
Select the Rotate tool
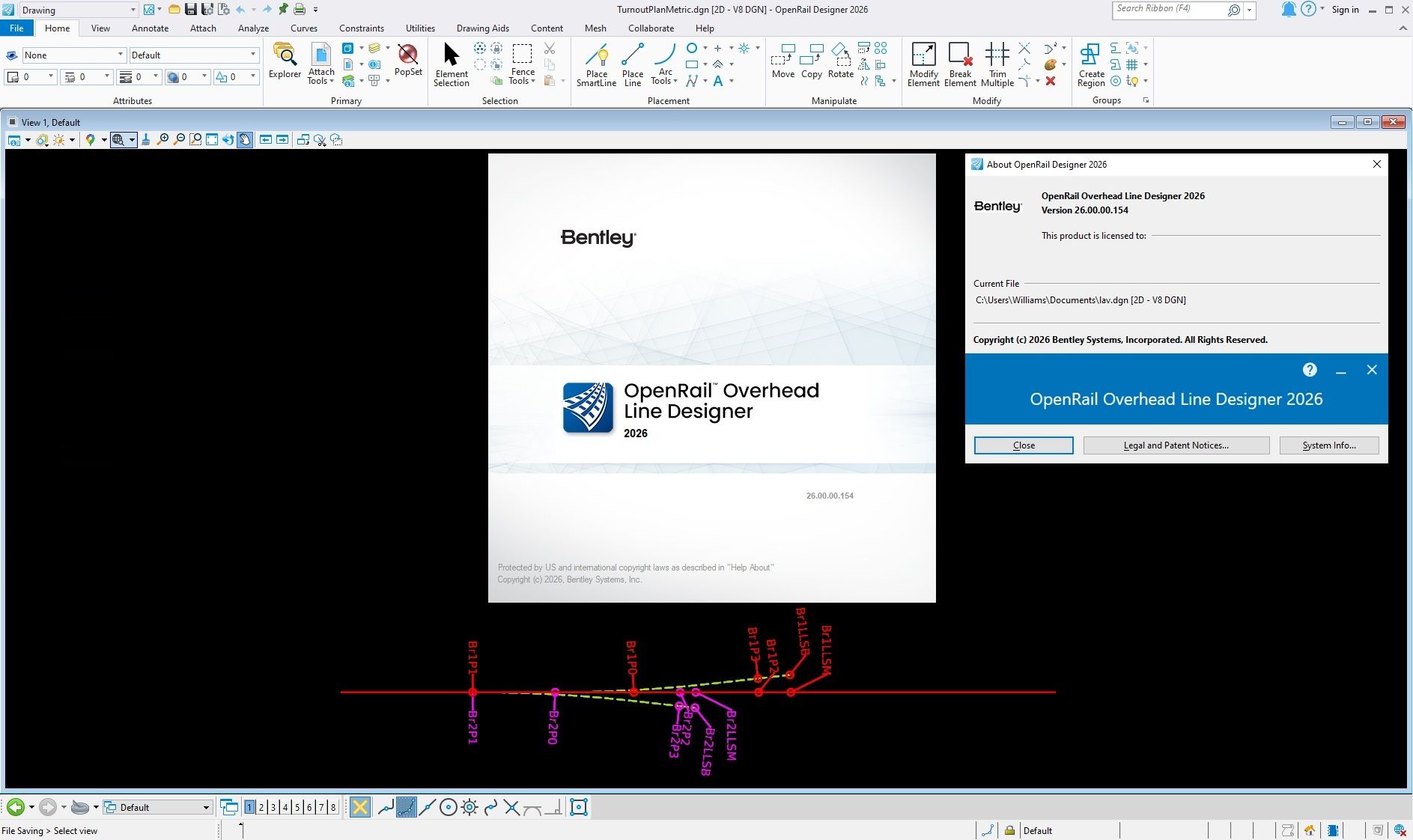click(x=841, y=61)
